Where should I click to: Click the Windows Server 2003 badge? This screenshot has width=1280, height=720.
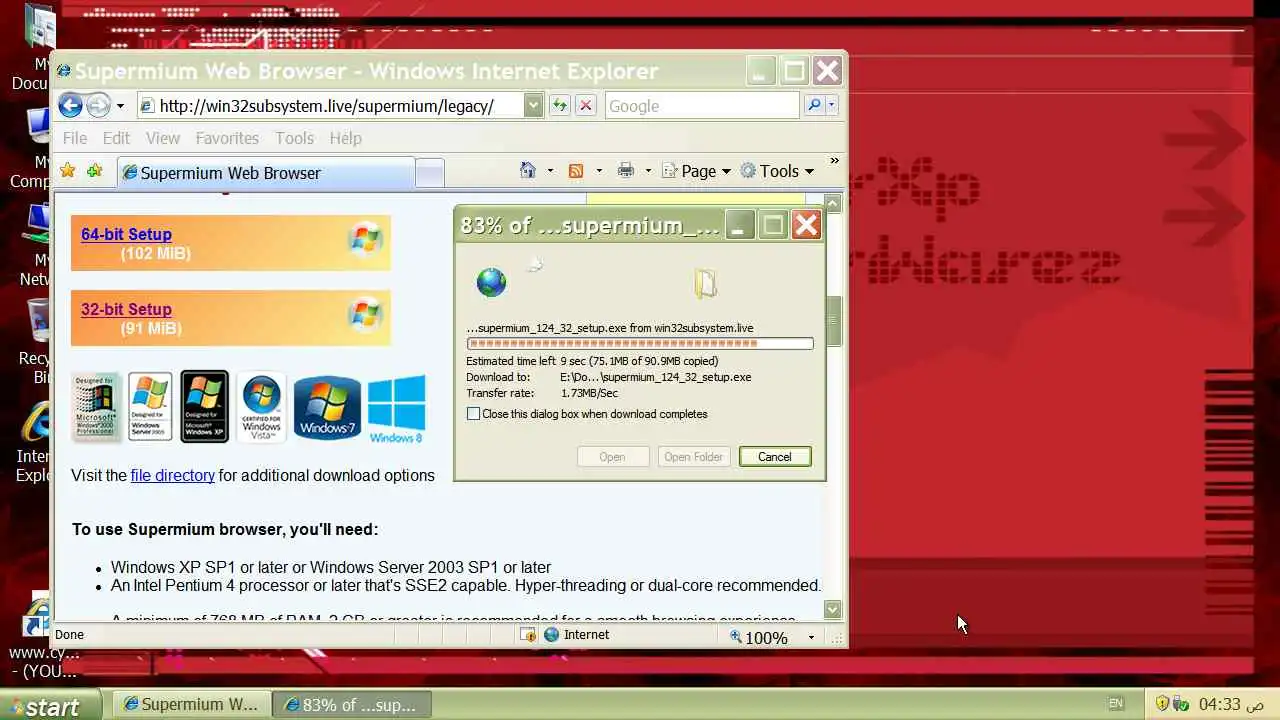[x=150, y=407]
